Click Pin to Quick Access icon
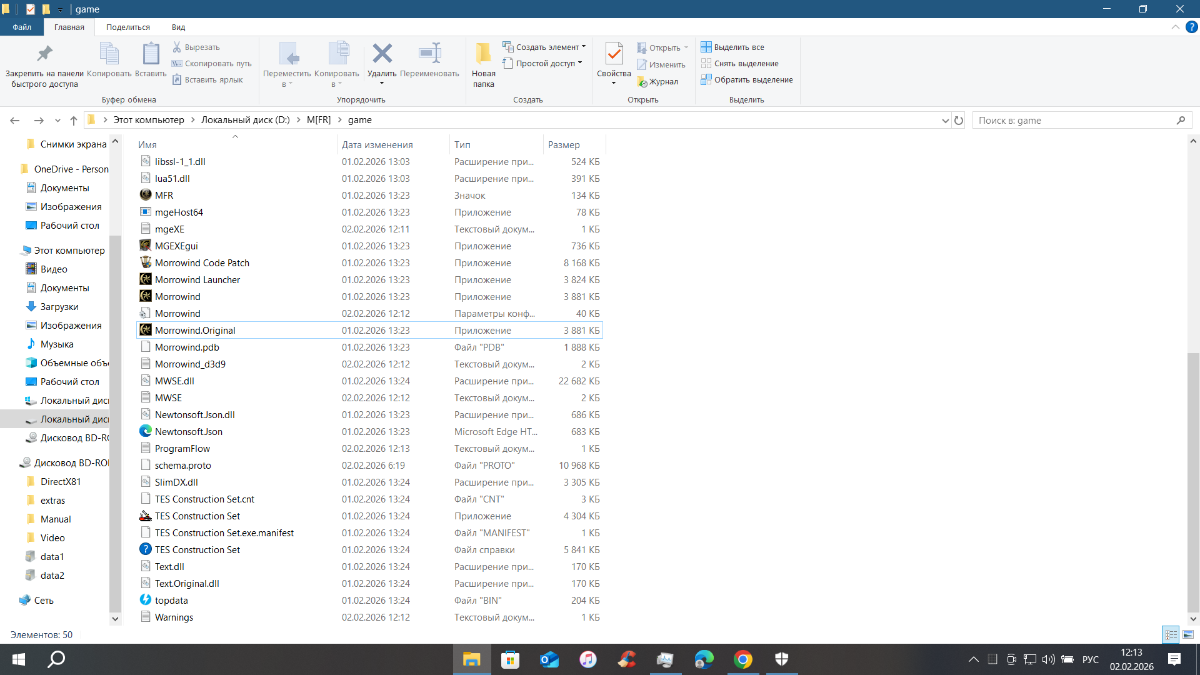 coord(44,54)
